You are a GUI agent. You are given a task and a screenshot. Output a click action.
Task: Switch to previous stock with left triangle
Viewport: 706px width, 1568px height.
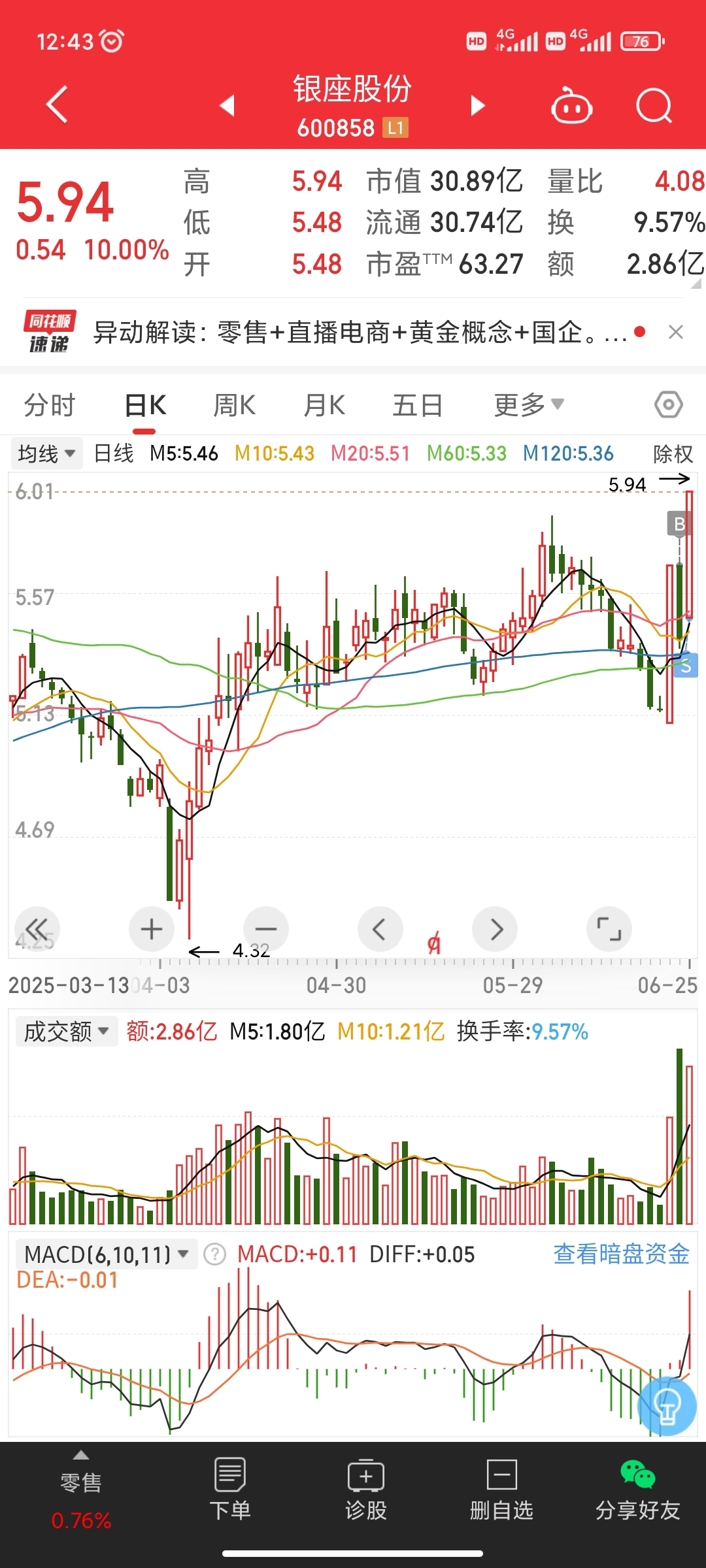pyautogui.click(x=227, y=105)
